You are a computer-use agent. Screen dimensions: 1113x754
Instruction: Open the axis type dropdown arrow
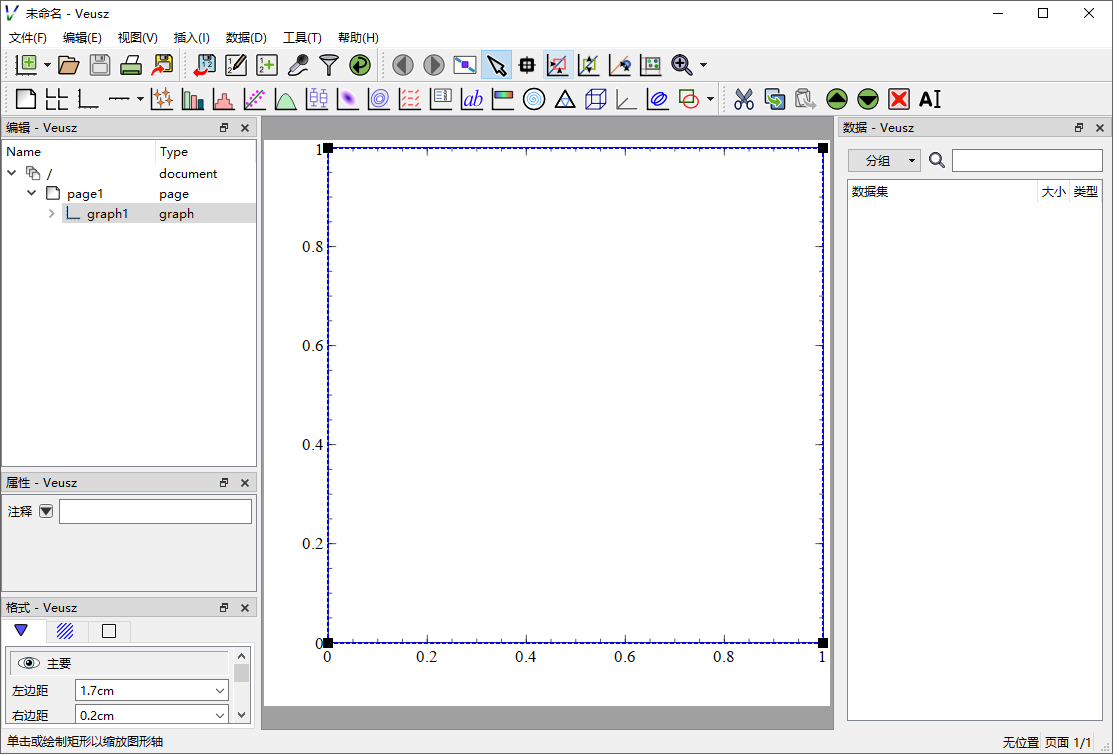coord(140,99)
